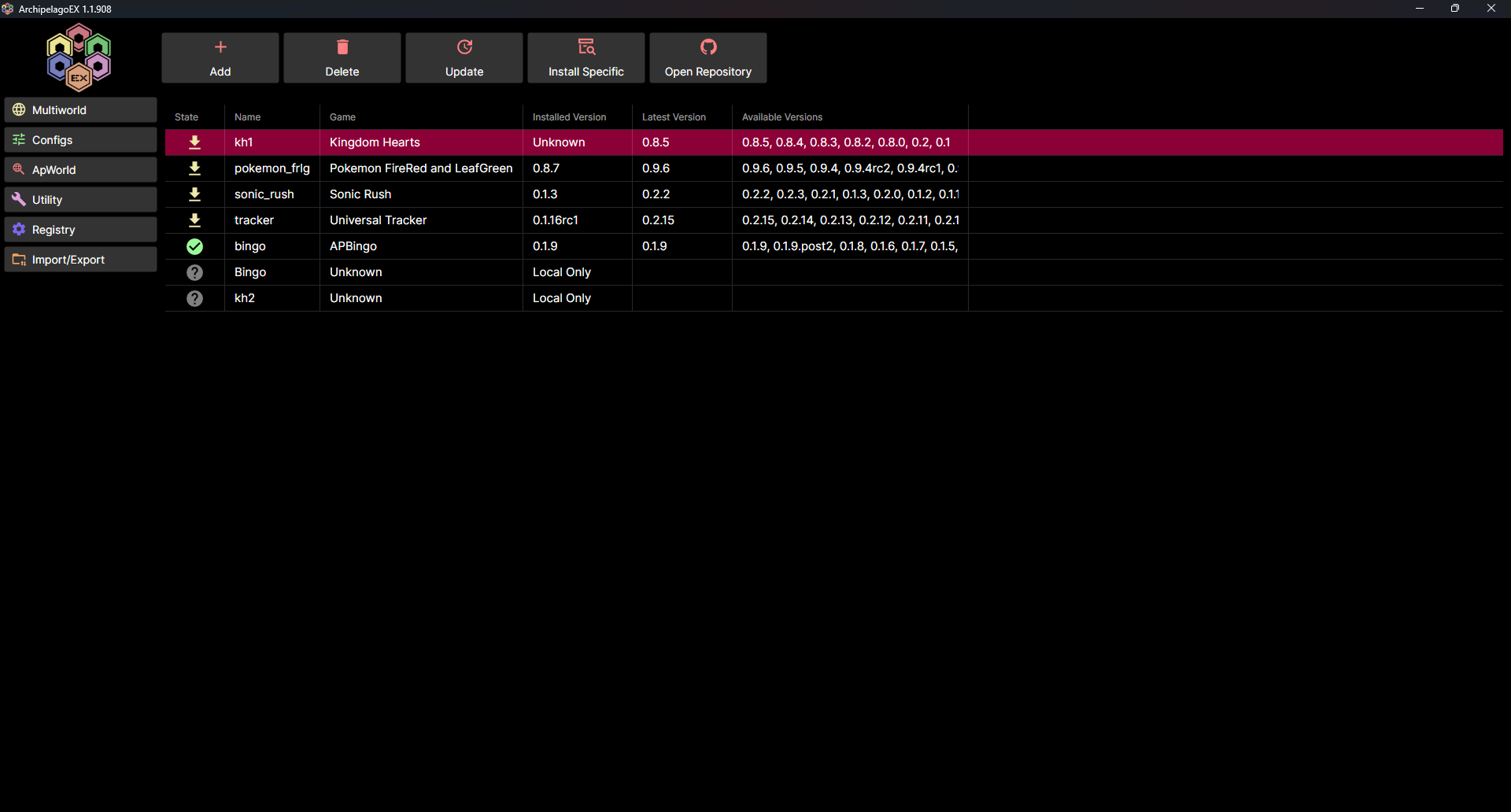Image resolution: width=1511 pixels, height=812 pixels.
Task: Select the sonic_rush name cell
Action: (272, 194)
